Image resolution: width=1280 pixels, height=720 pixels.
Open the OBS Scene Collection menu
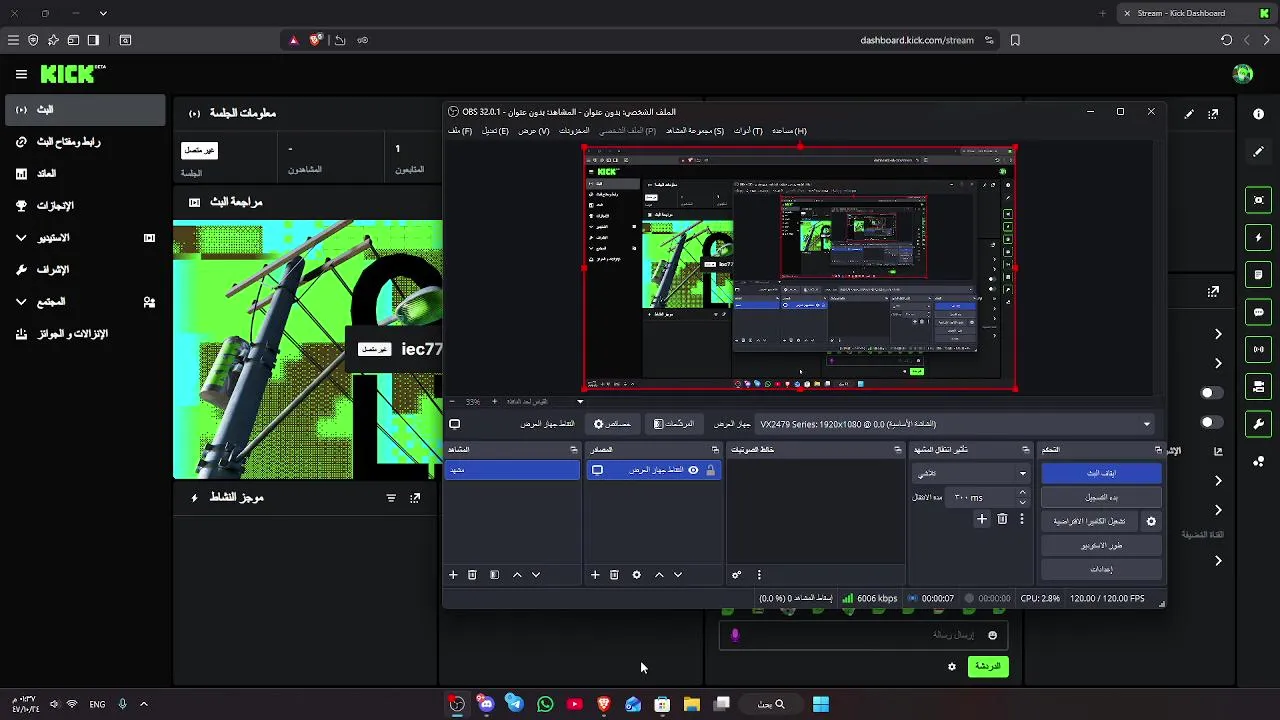pos(695,131)
